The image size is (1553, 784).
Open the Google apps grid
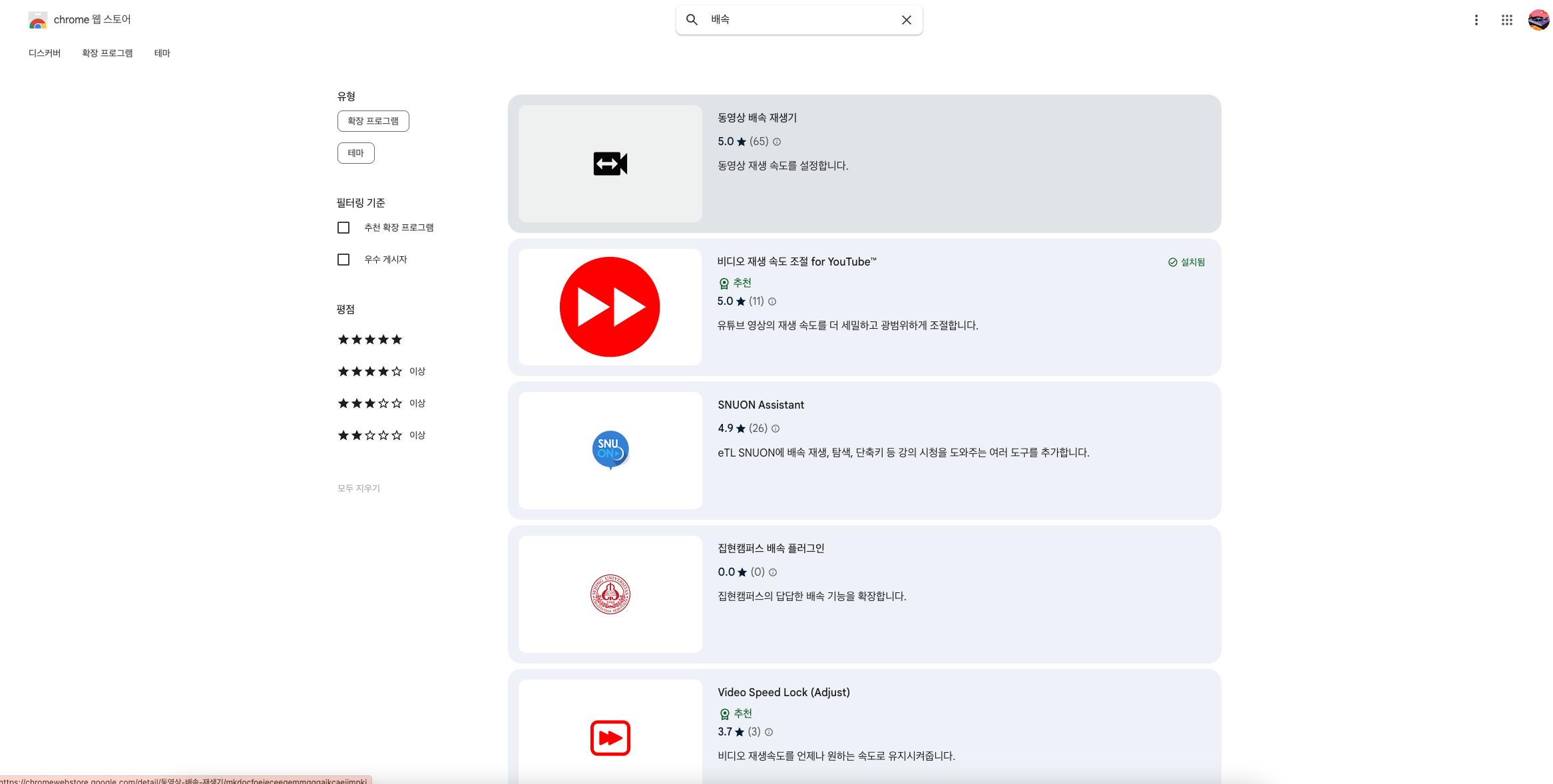1506,20
